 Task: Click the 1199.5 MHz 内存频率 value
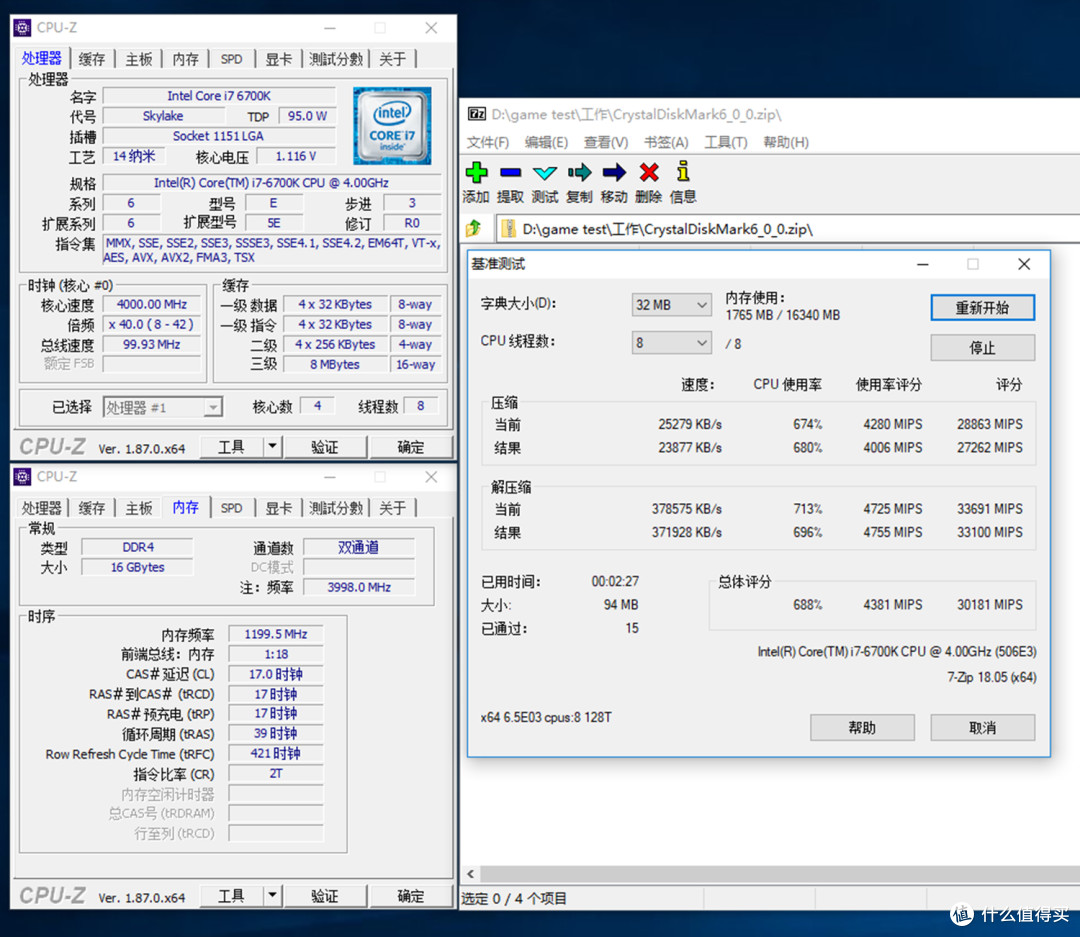pos(276,634)
